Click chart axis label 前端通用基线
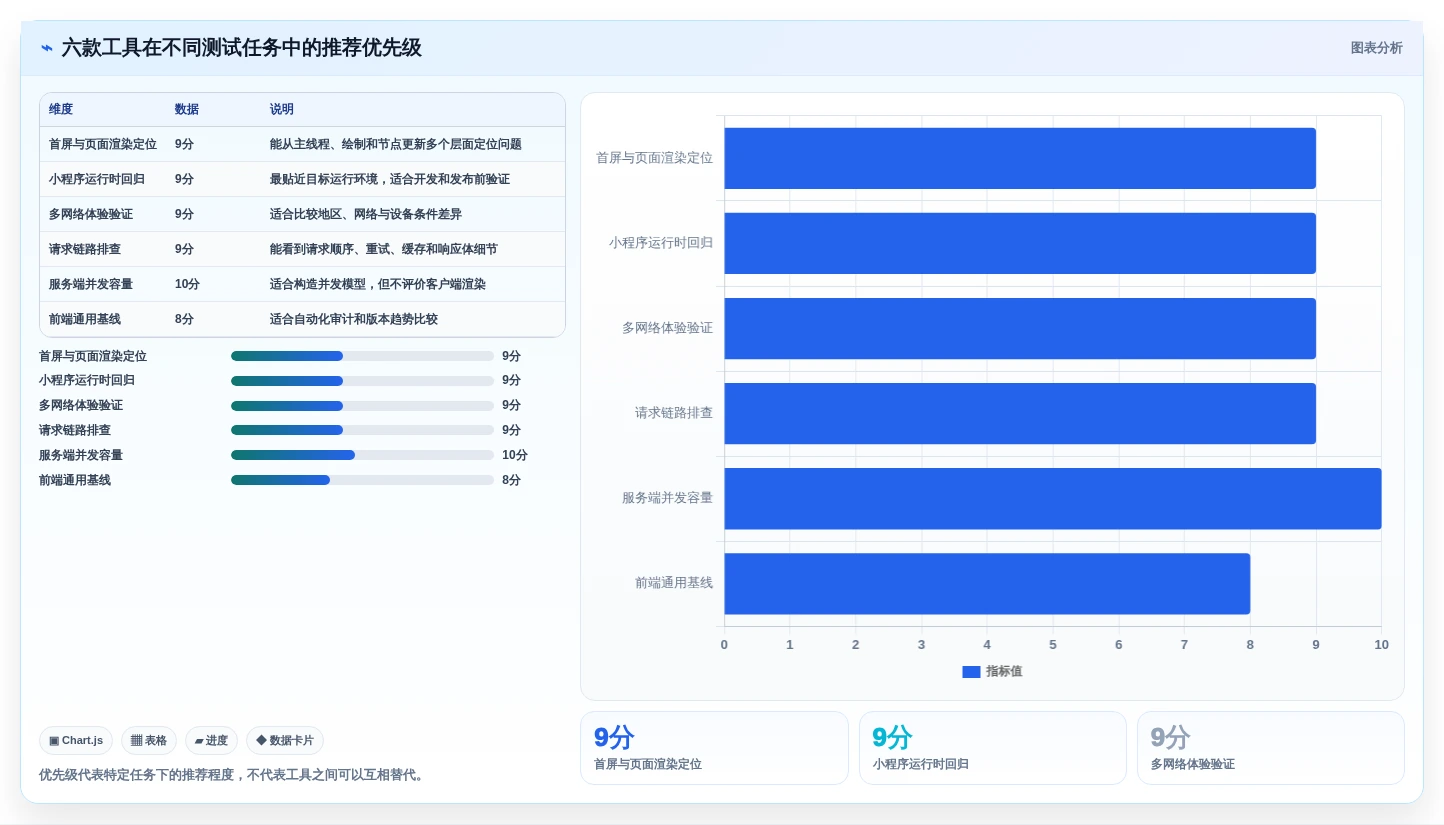Screen dimensions: 1444x825 click(674, 583)
